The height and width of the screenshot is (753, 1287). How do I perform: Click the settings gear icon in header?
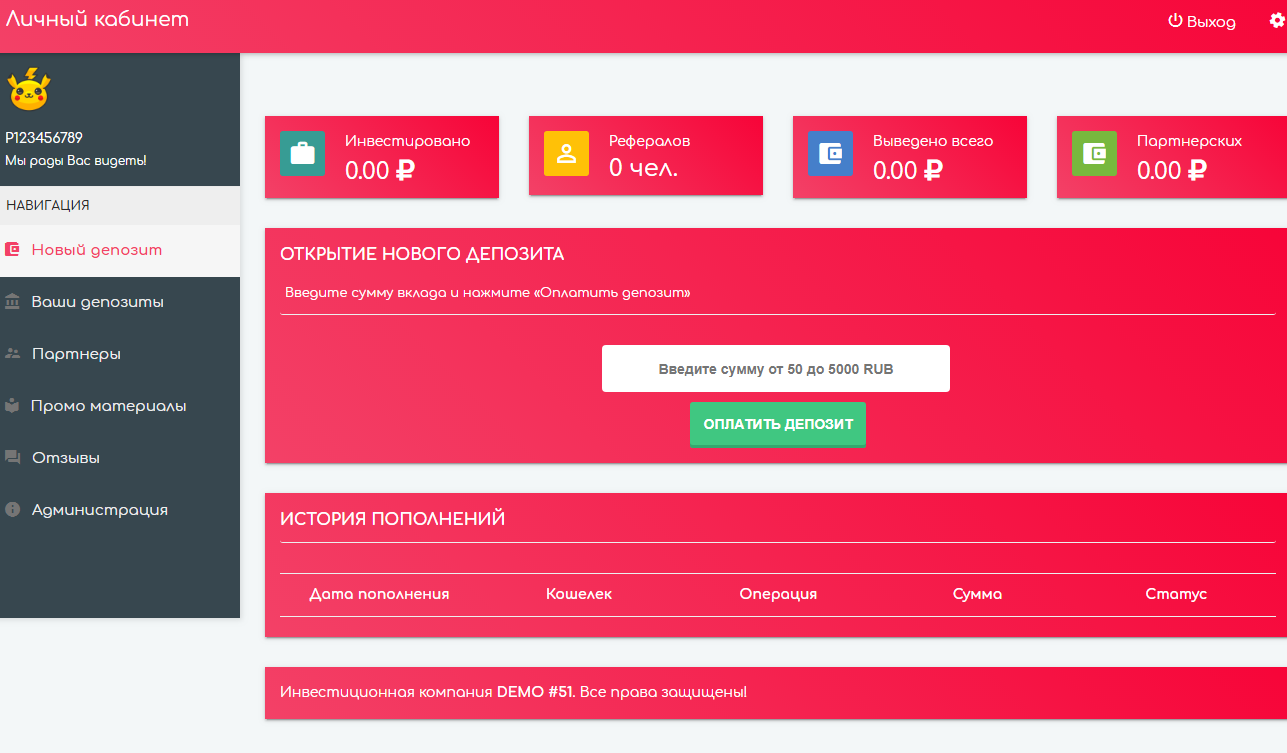point(1276,20)
